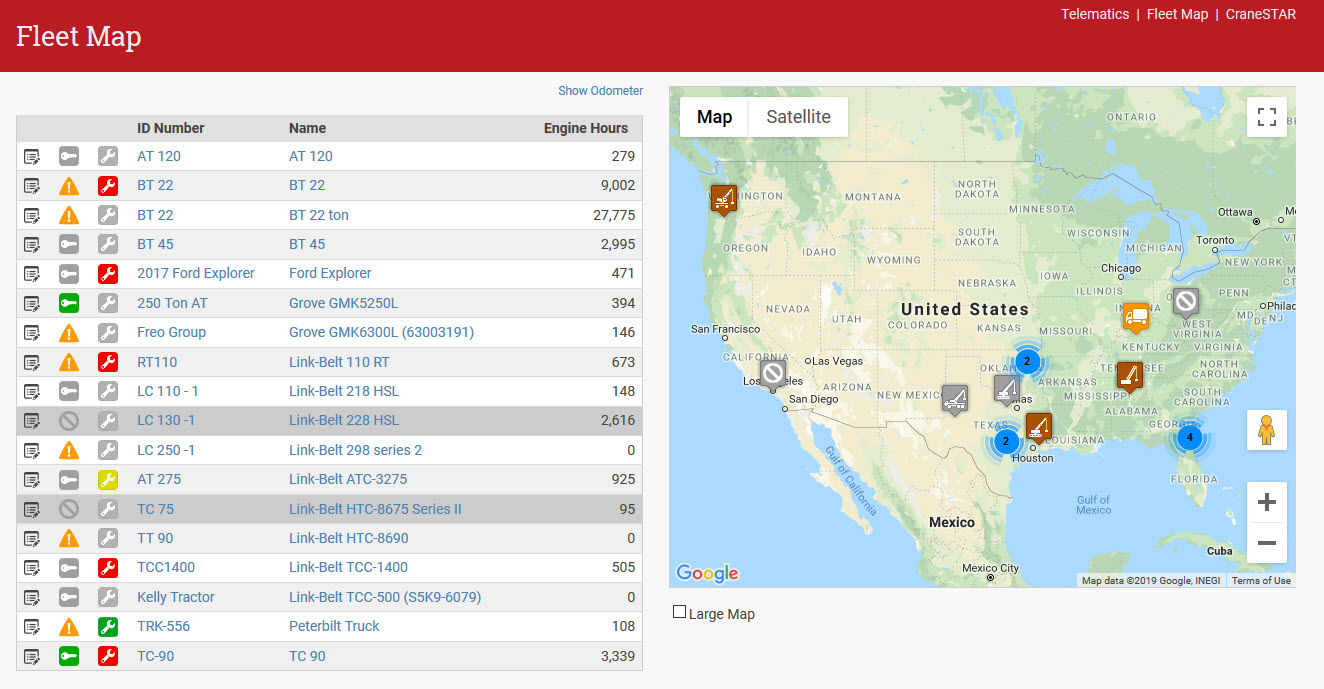The height and width of the screenshot is (689, 1324).
Task: Click the green key icon in TC-90 row
Action: 69,656
